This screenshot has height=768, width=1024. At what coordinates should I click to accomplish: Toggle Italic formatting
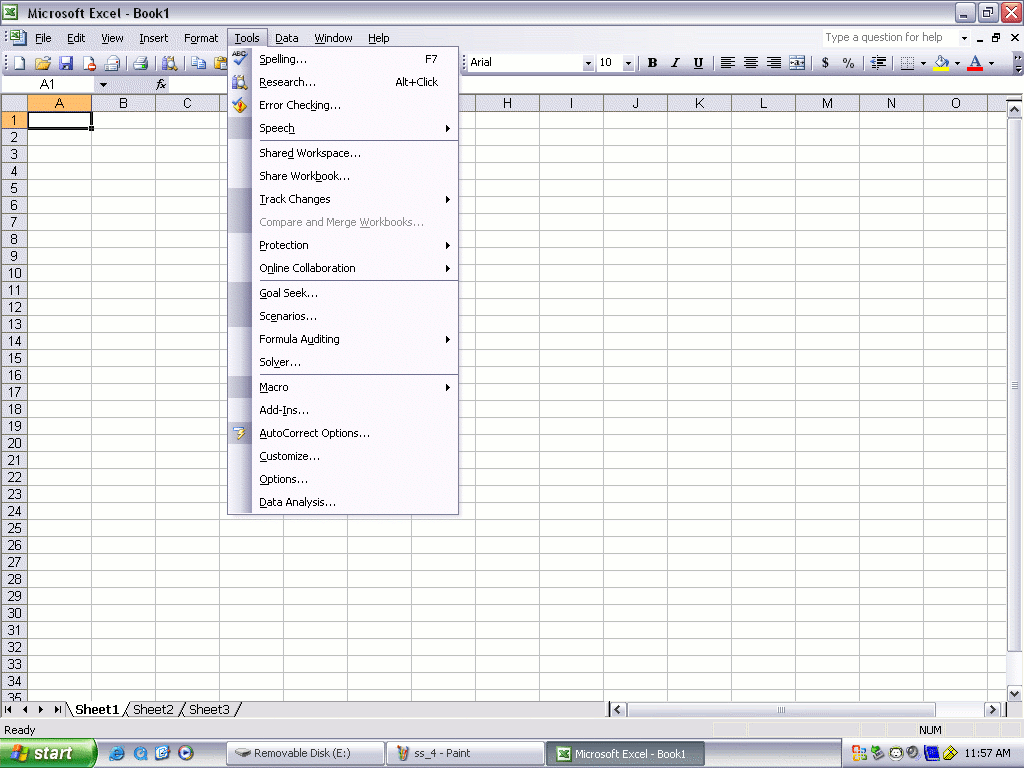click(675, 63)
